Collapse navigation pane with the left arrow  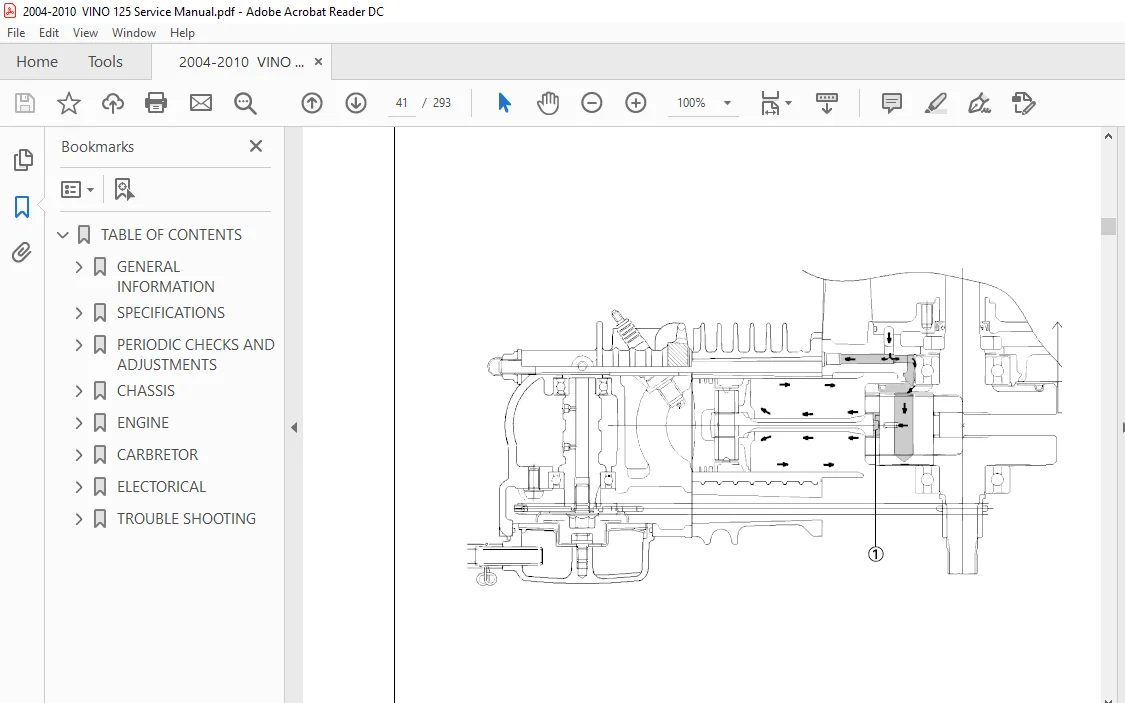[294, 428]
